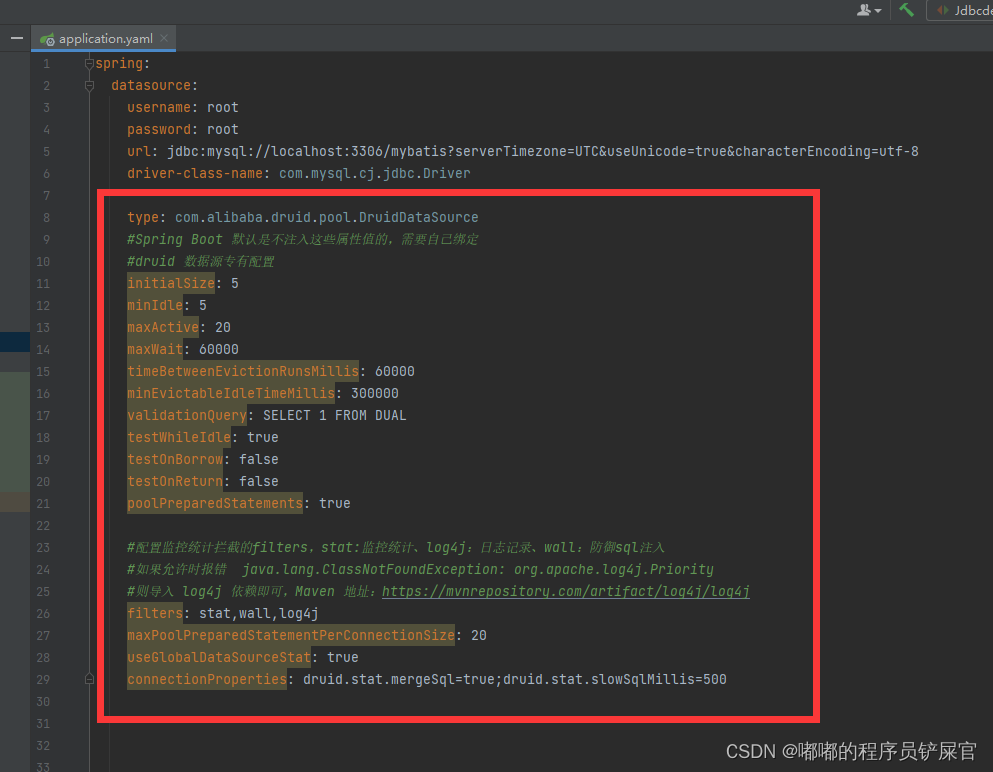
Task: Click the green Build hammer icon
Action: [906, 9]
